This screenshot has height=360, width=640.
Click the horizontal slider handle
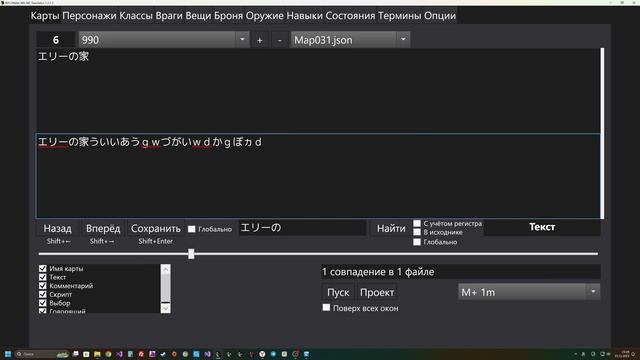191,254
